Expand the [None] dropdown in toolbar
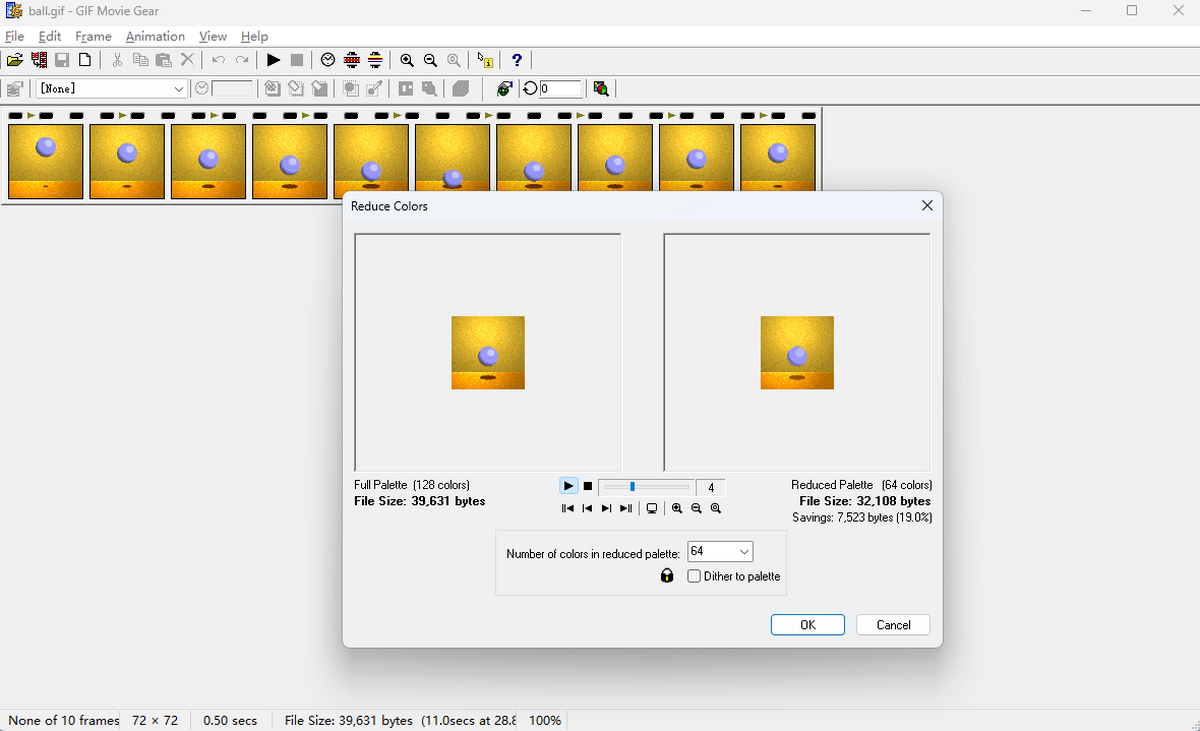The image size is (1200, 731). tap(179, 89)
